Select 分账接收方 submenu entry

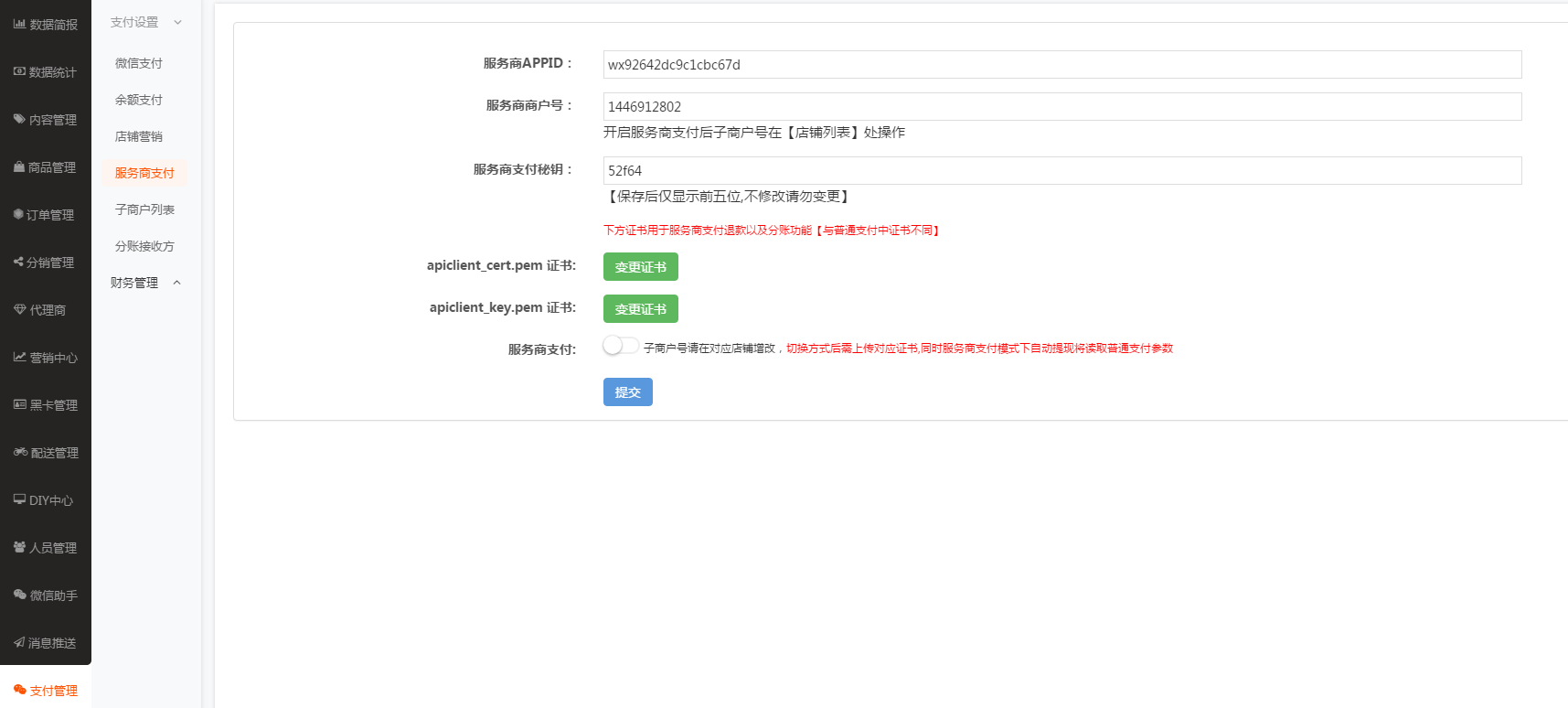[x=144, y=246]
